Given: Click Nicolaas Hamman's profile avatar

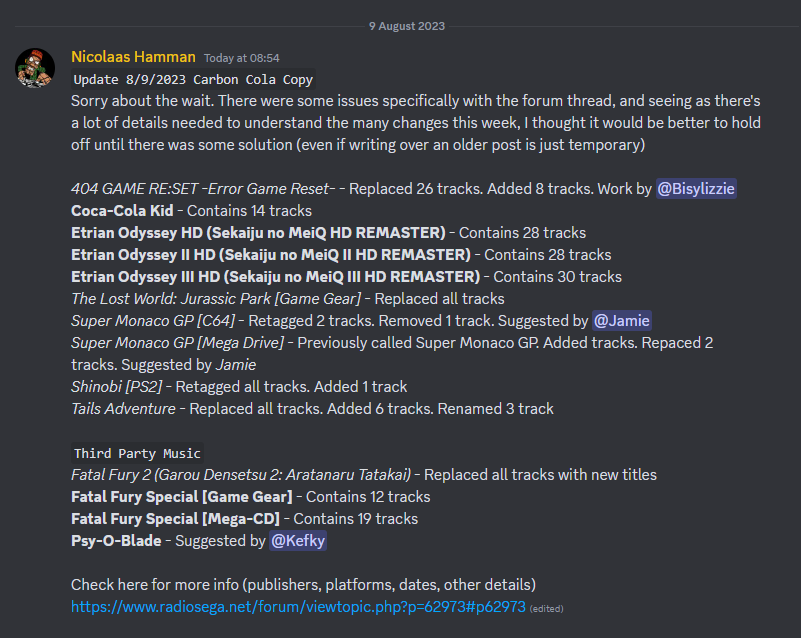Looking at the screenshot, I should coord(35,68).
